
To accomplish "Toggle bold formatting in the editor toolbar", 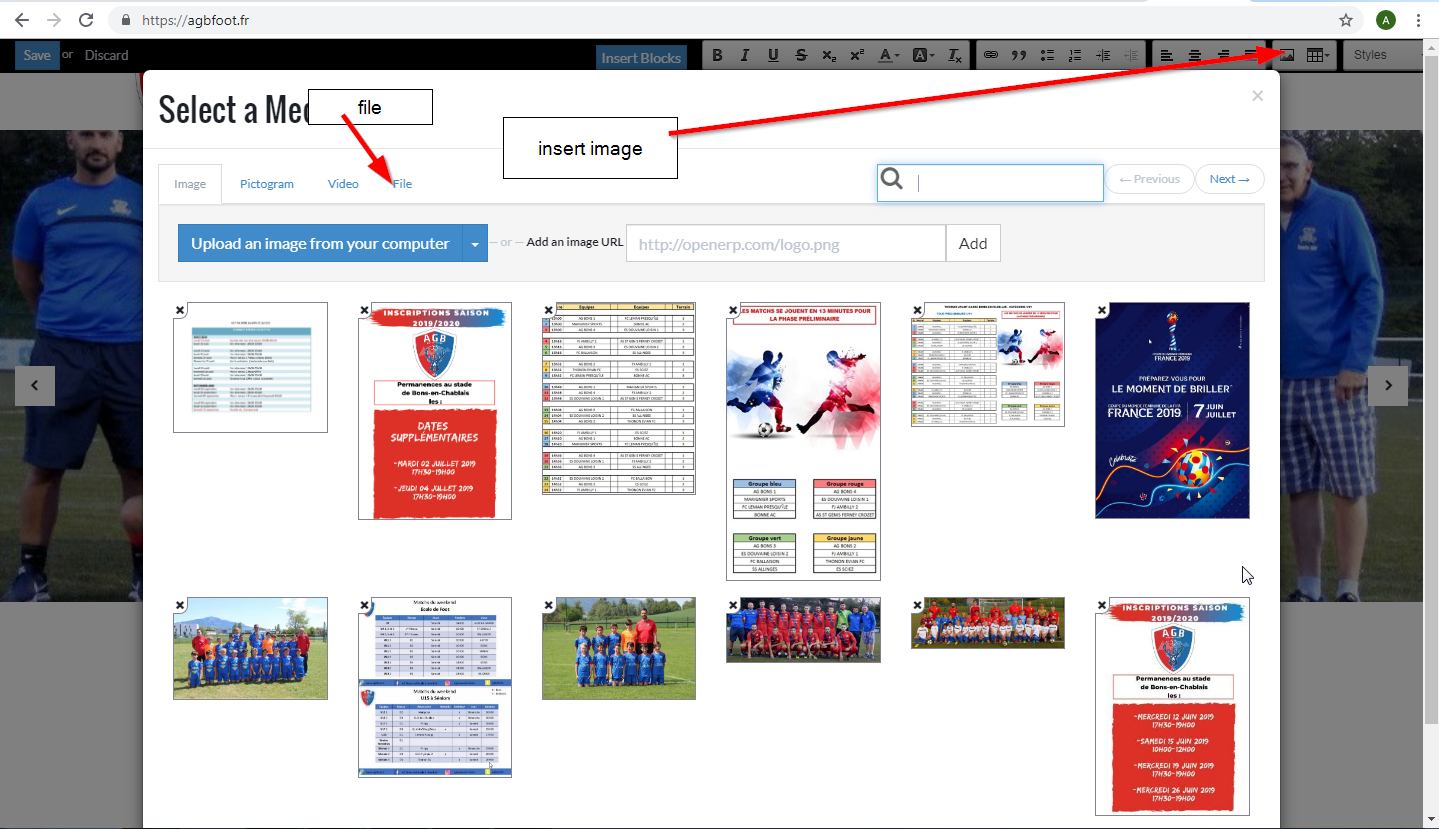I will pos(717,56).
